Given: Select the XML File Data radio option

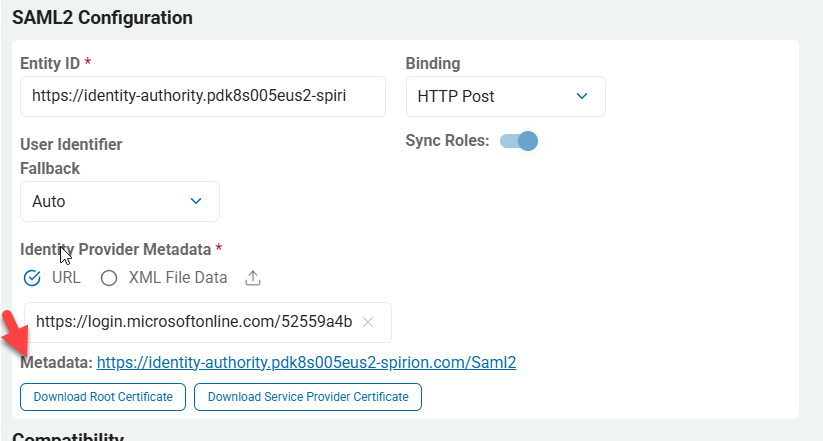Looking at the screenshot, I should coord(109,278).
